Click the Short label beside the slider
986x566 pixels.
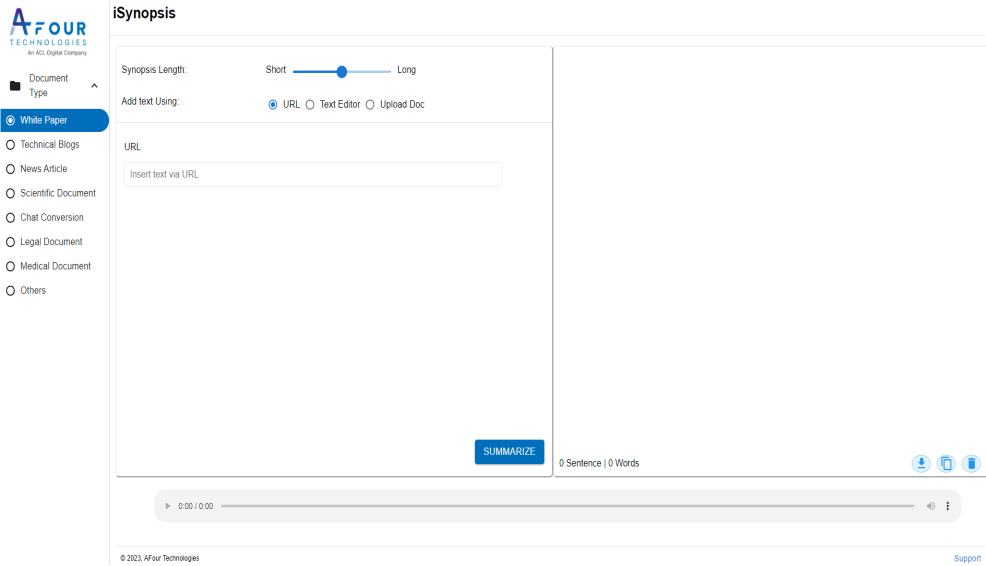[275, 70]
